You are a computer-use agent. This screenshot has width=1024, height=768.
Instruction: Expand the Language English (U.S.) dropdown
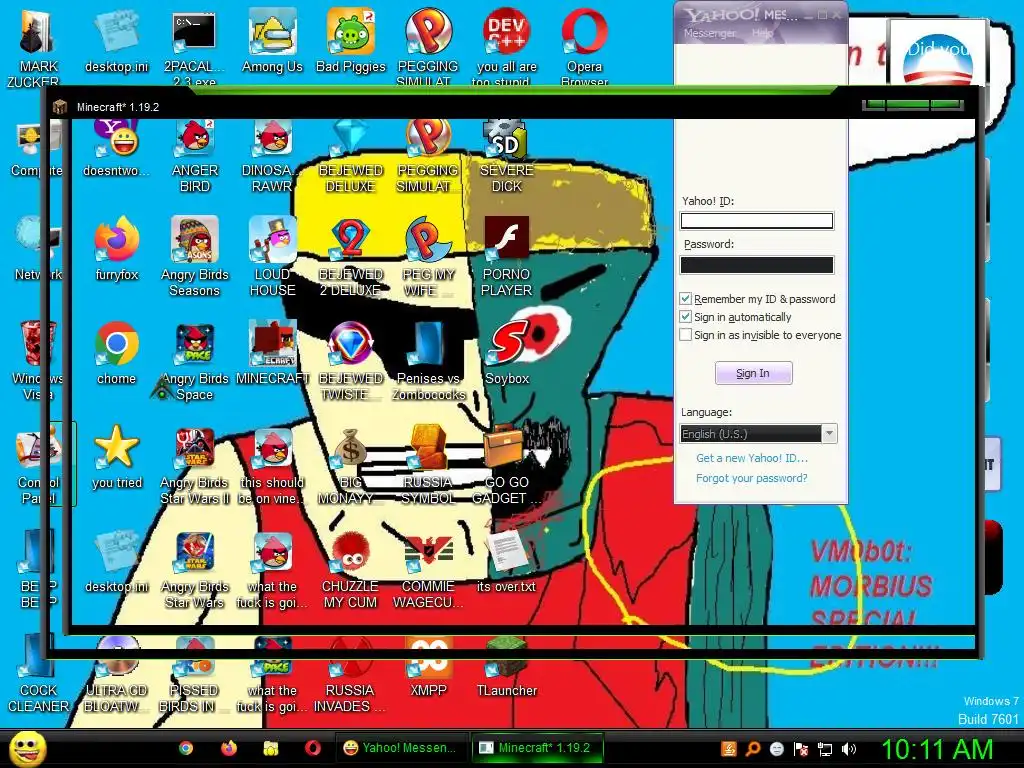tap(829, 434)
